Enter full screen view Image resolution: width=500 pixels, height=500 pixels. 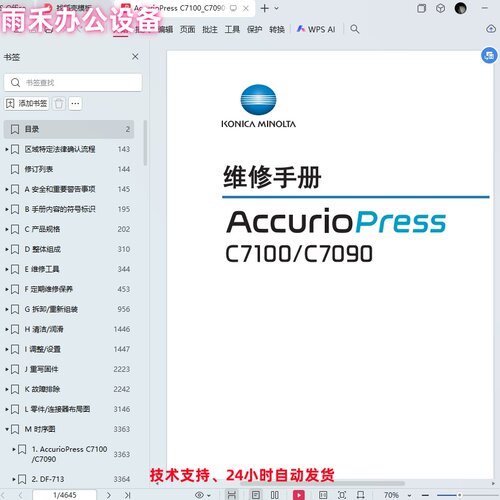[342, 495]
